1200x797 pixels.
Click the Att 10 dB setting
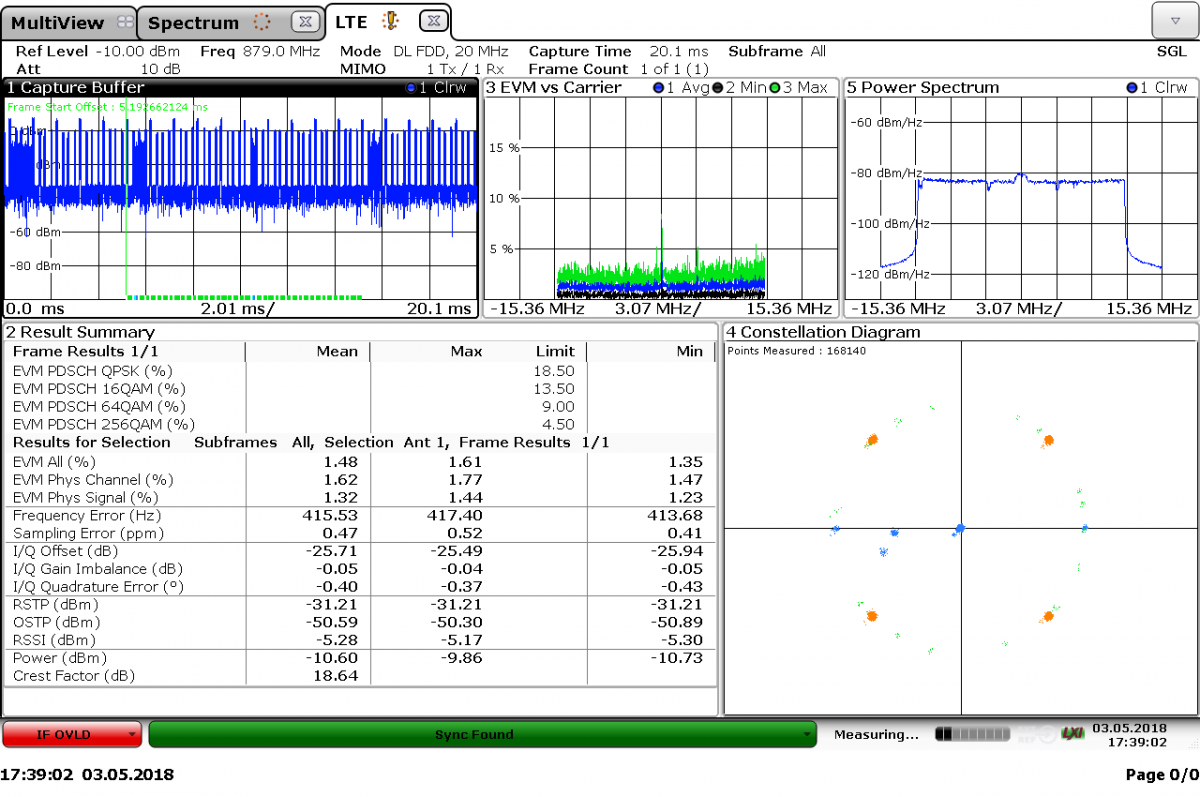pyautogui.click(x=98, y=69)
